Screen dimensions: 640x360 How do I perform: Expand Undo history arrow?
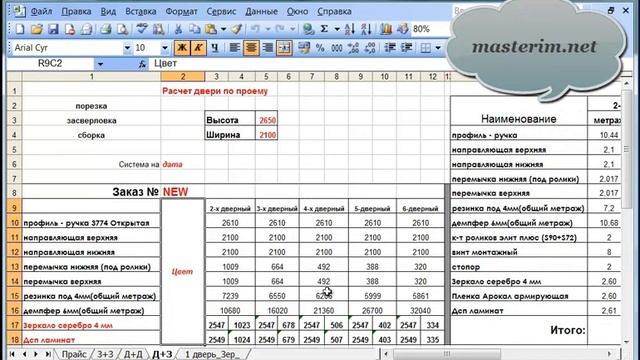point(268,29)
